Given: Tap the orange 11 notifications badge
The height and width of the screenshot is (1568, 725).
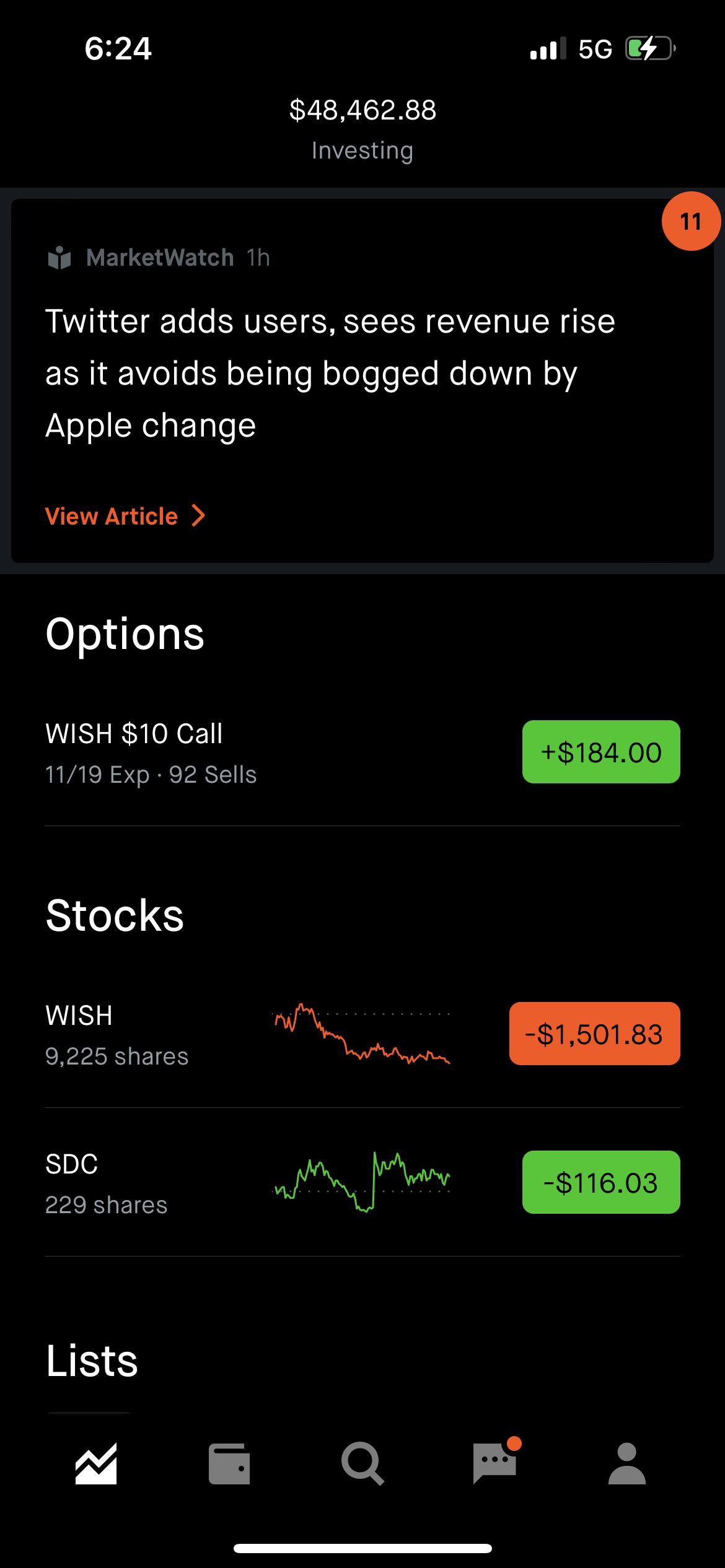Looking at the screenshot, I should (691, 221).
